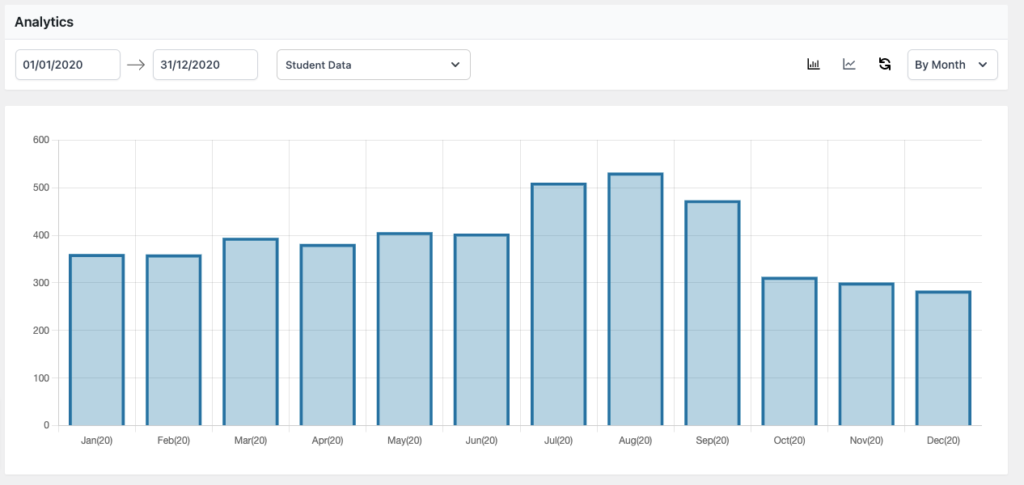Switch to line chart view icon
Image resolution: width=1024 pixels, height=485 pixels.
pyautogui.click(x=849, y=64)
